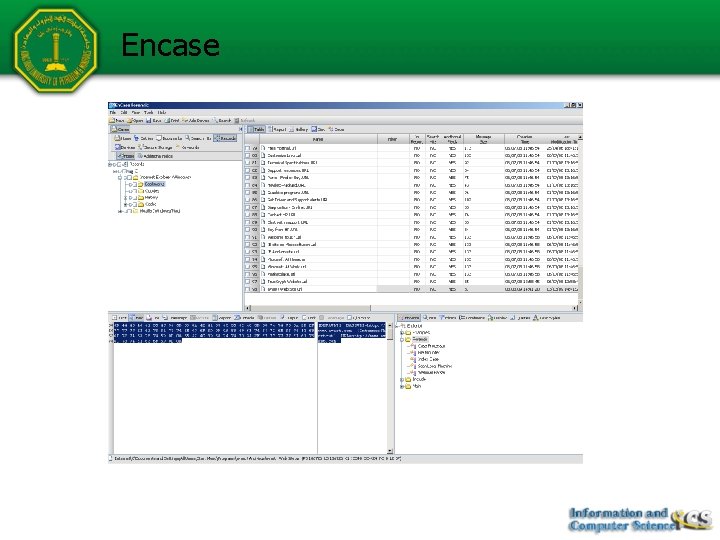Screen dimensions: 720x540
Task: Select the Cookies folder in tree
Action: tap(152, 191)
